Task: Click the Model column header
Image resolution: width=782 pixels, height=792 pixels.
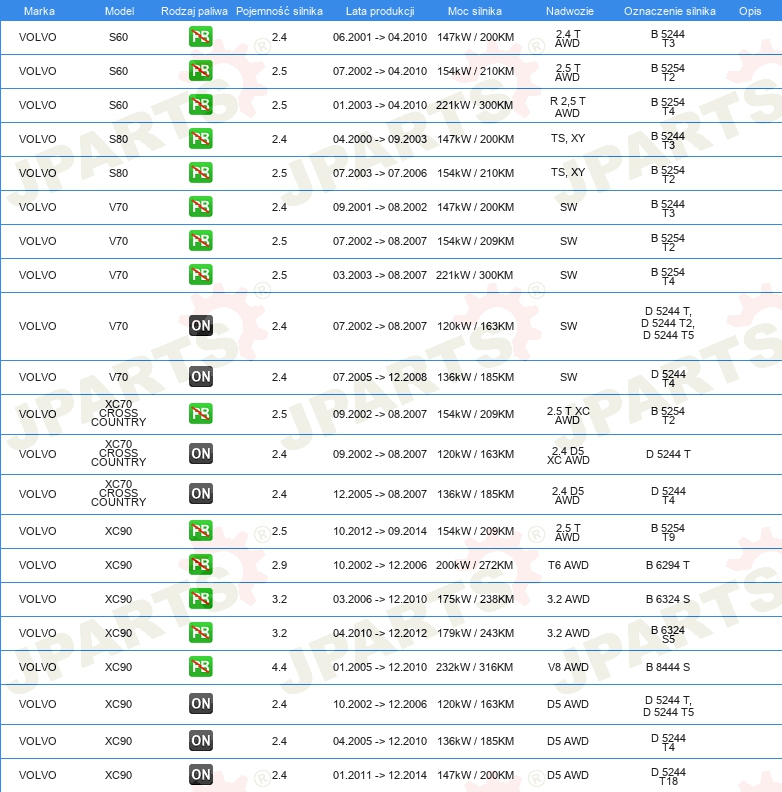Action: pyautogui.click(x=119, y=10)
